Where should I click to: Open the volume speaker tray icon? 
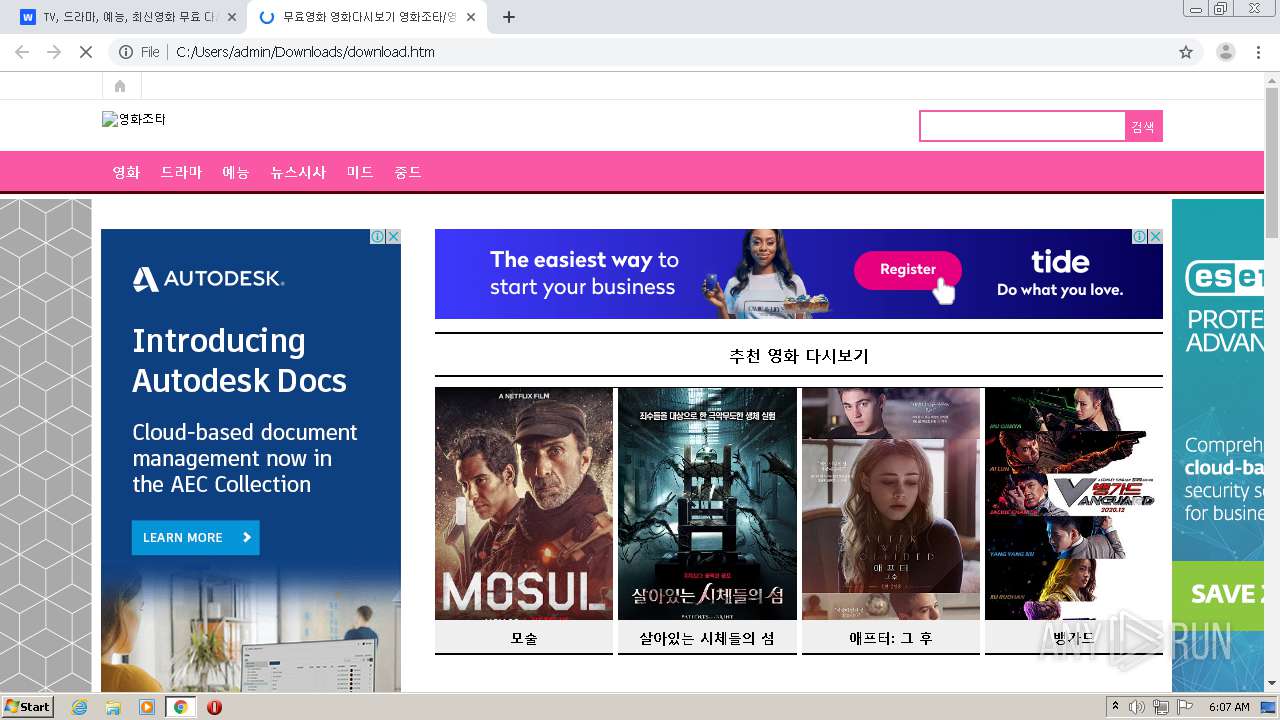pyautogui.click(x=1137, y=707)
